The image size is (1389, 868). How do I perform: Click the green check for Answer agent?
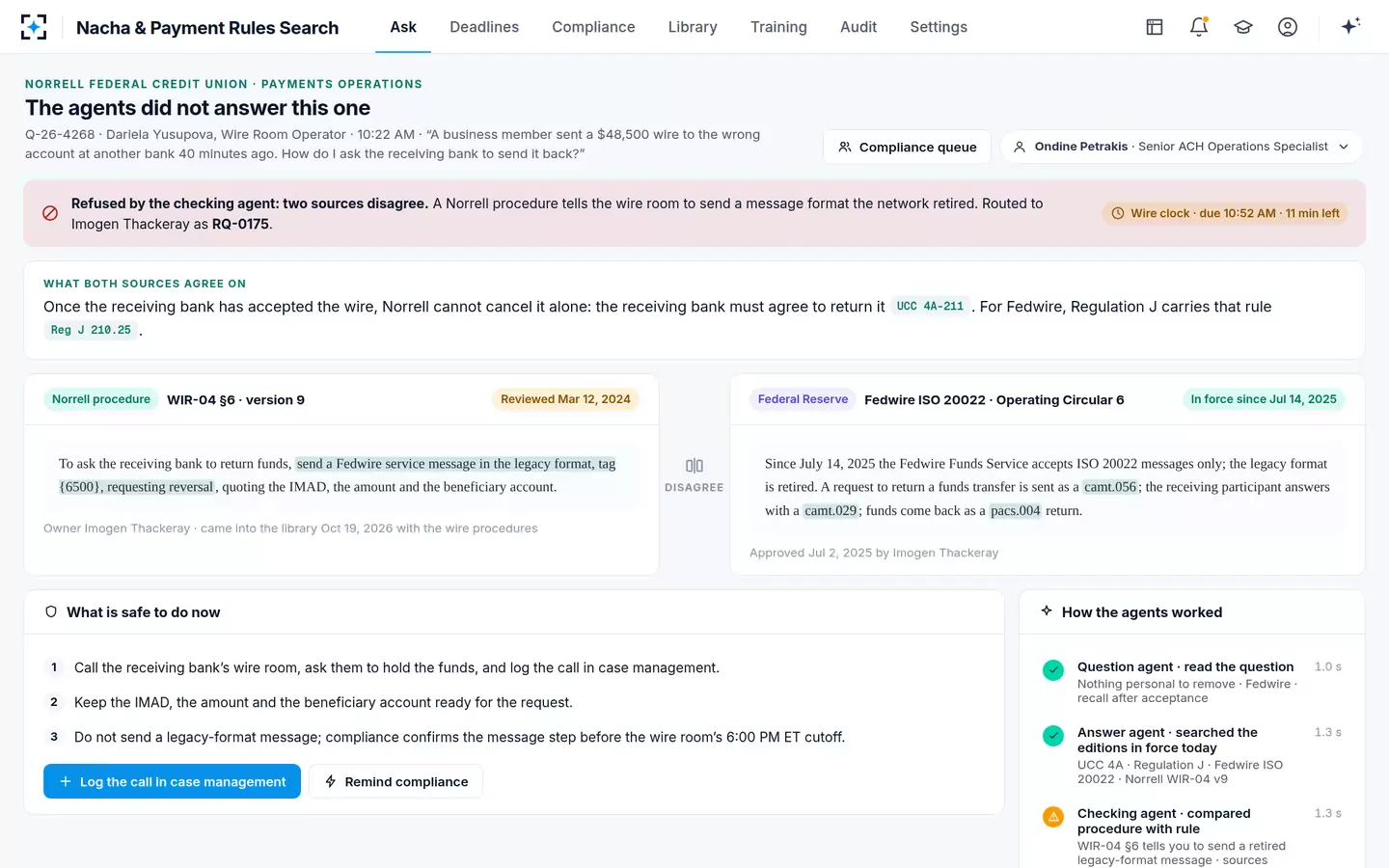[1053, 736]
